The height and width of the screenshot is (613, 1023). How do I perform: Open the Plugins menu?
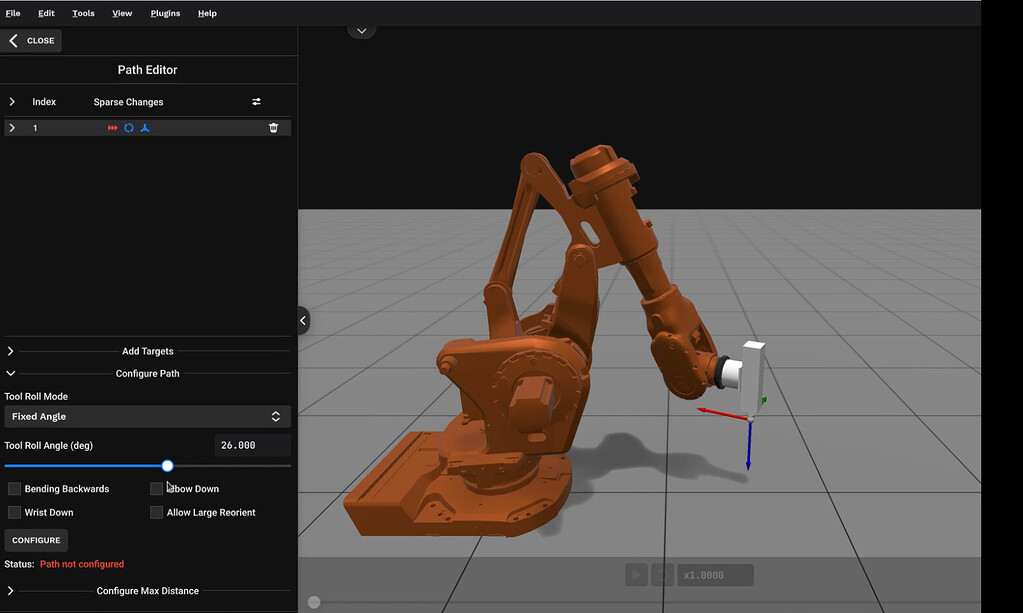[x=165, y=13]
